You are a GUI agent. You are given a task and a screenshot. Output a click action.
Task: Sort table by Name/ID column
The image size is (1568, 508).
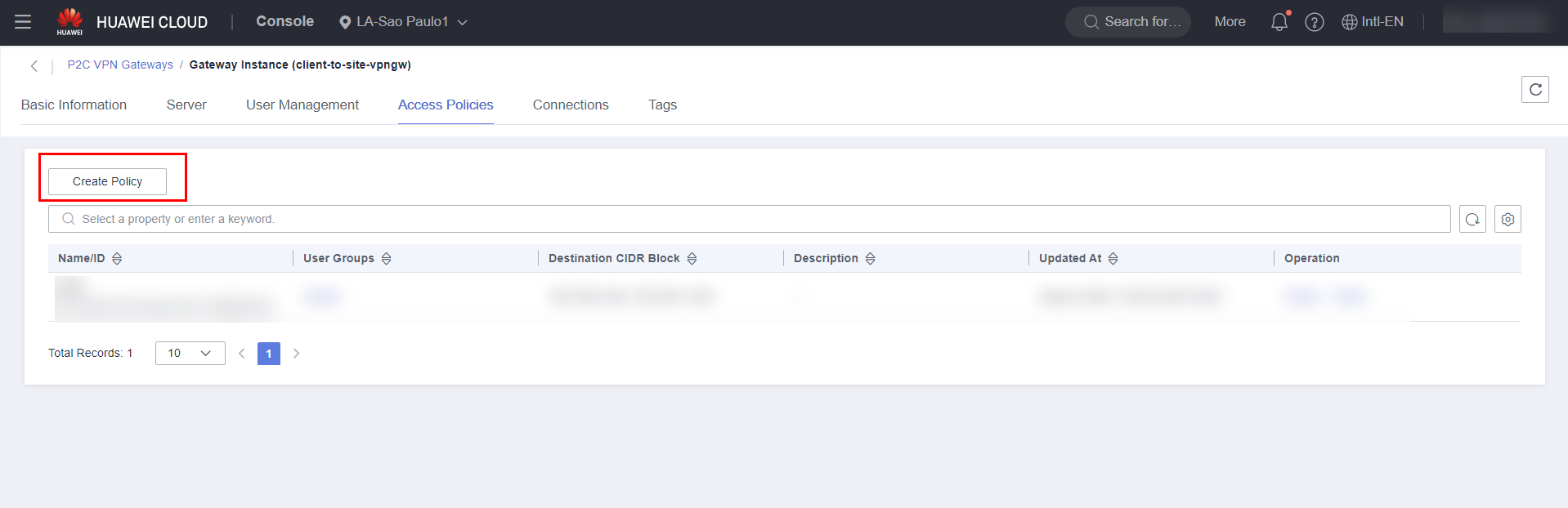point(117,258)
